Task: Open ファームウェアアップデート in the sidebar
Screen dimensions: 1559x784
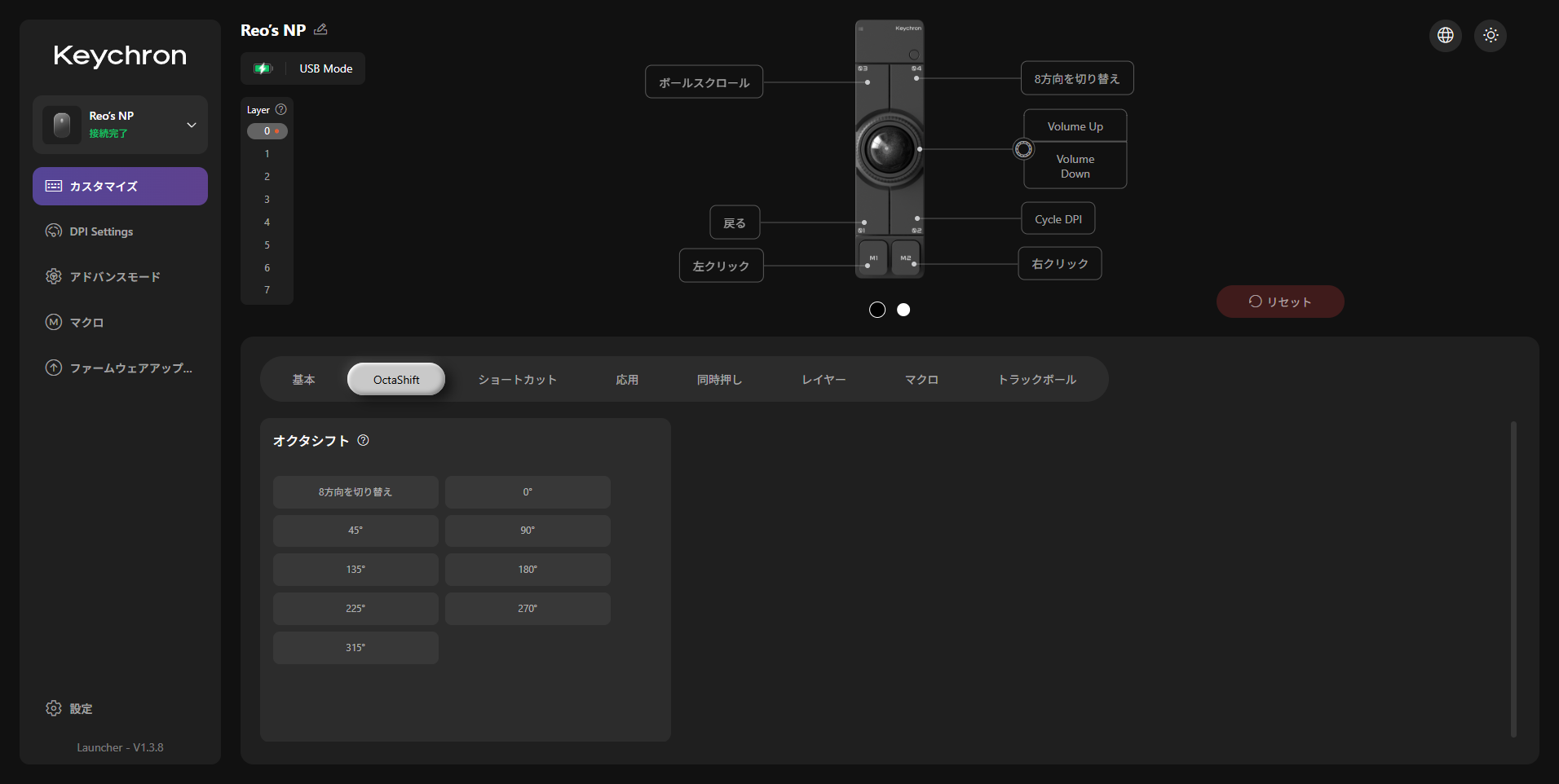Action: click(x=120, y=368)
